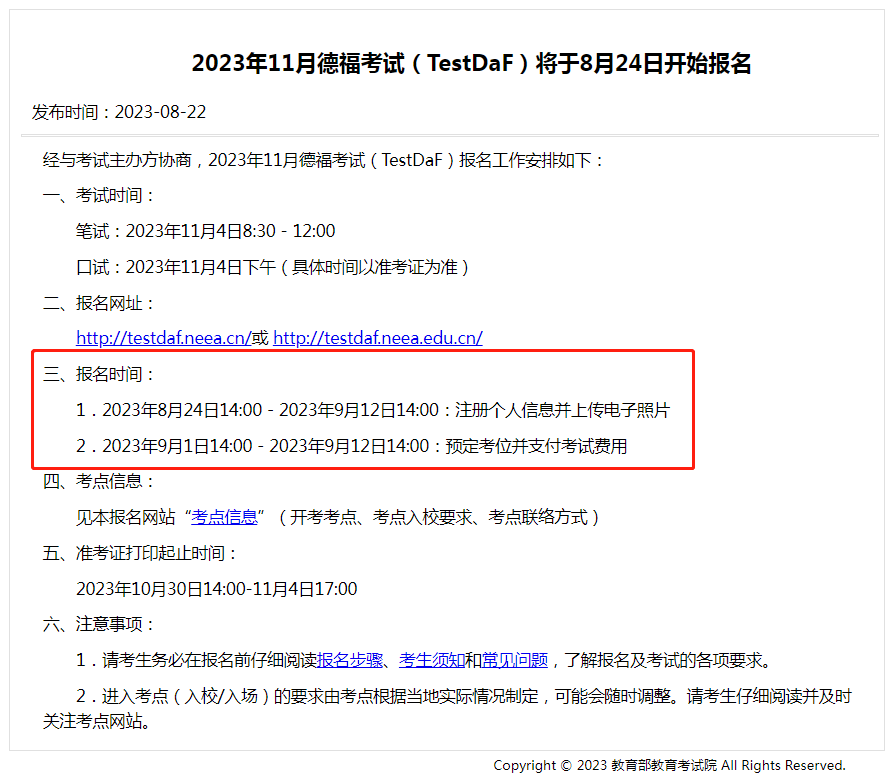Click the 2023年10月30日14:00-11月4日17:00 line
This screenshot has width=894, height=784.
tap(217, 589)
